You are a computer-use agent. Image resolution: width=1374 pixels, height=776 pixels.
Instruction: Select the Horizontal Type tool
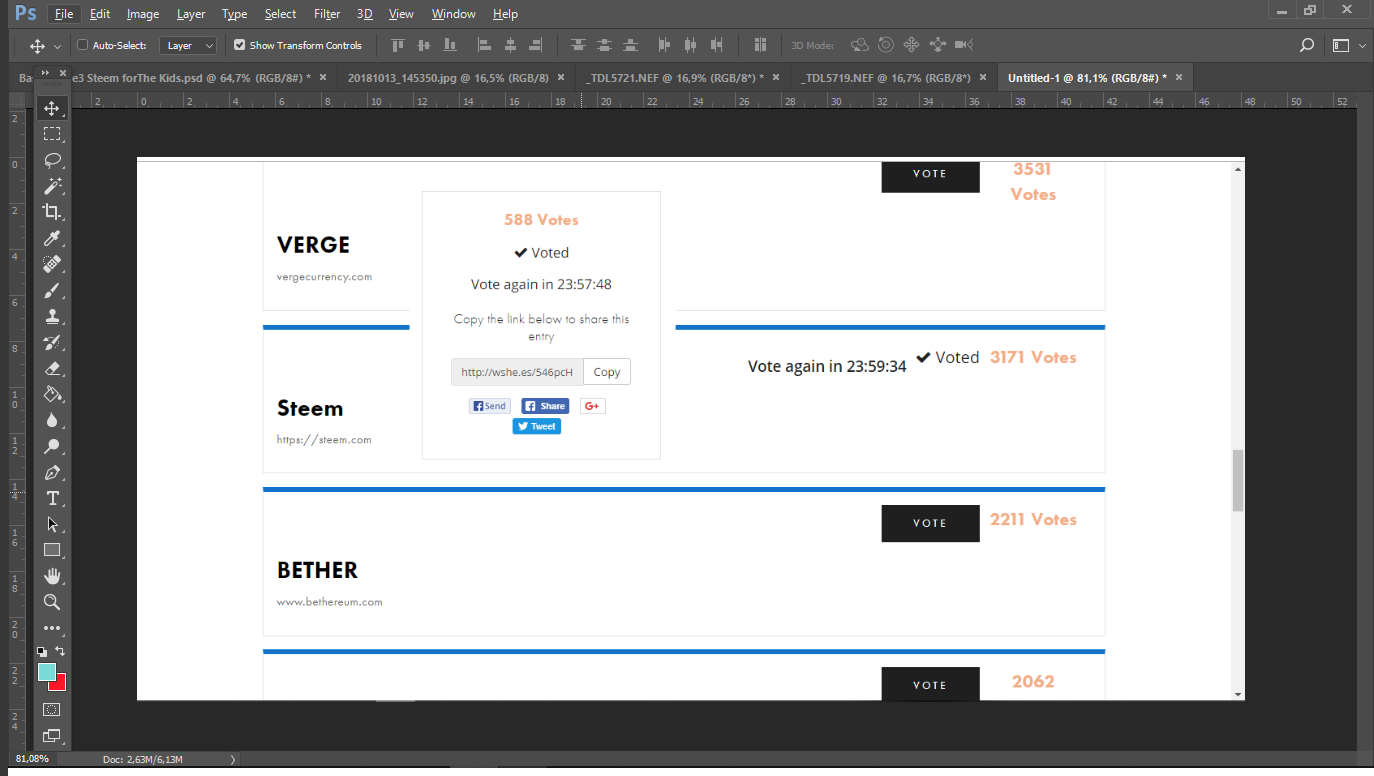click(x=52, y=498)
